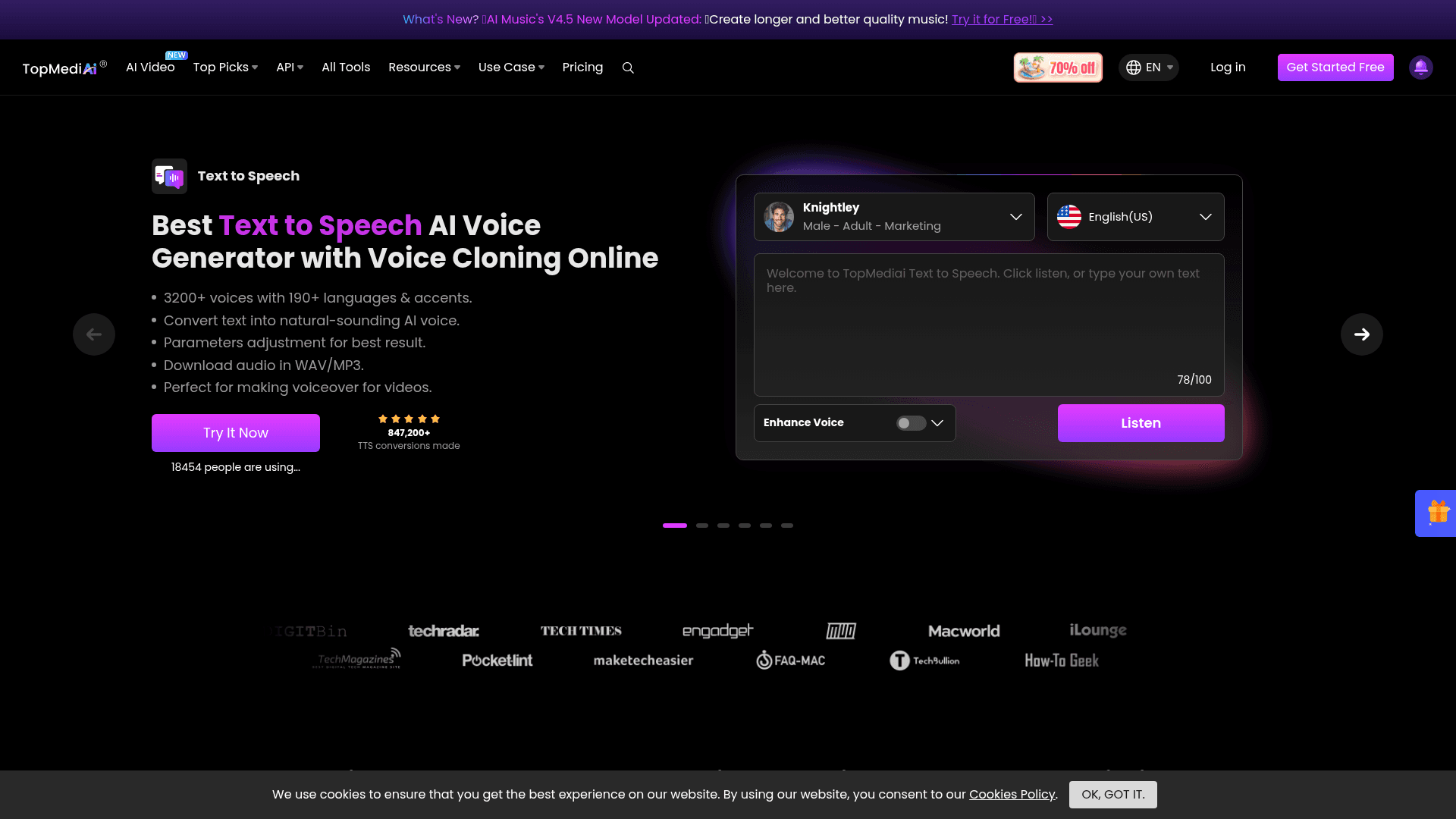
Task: Expand the API menu
Action: 290,67
